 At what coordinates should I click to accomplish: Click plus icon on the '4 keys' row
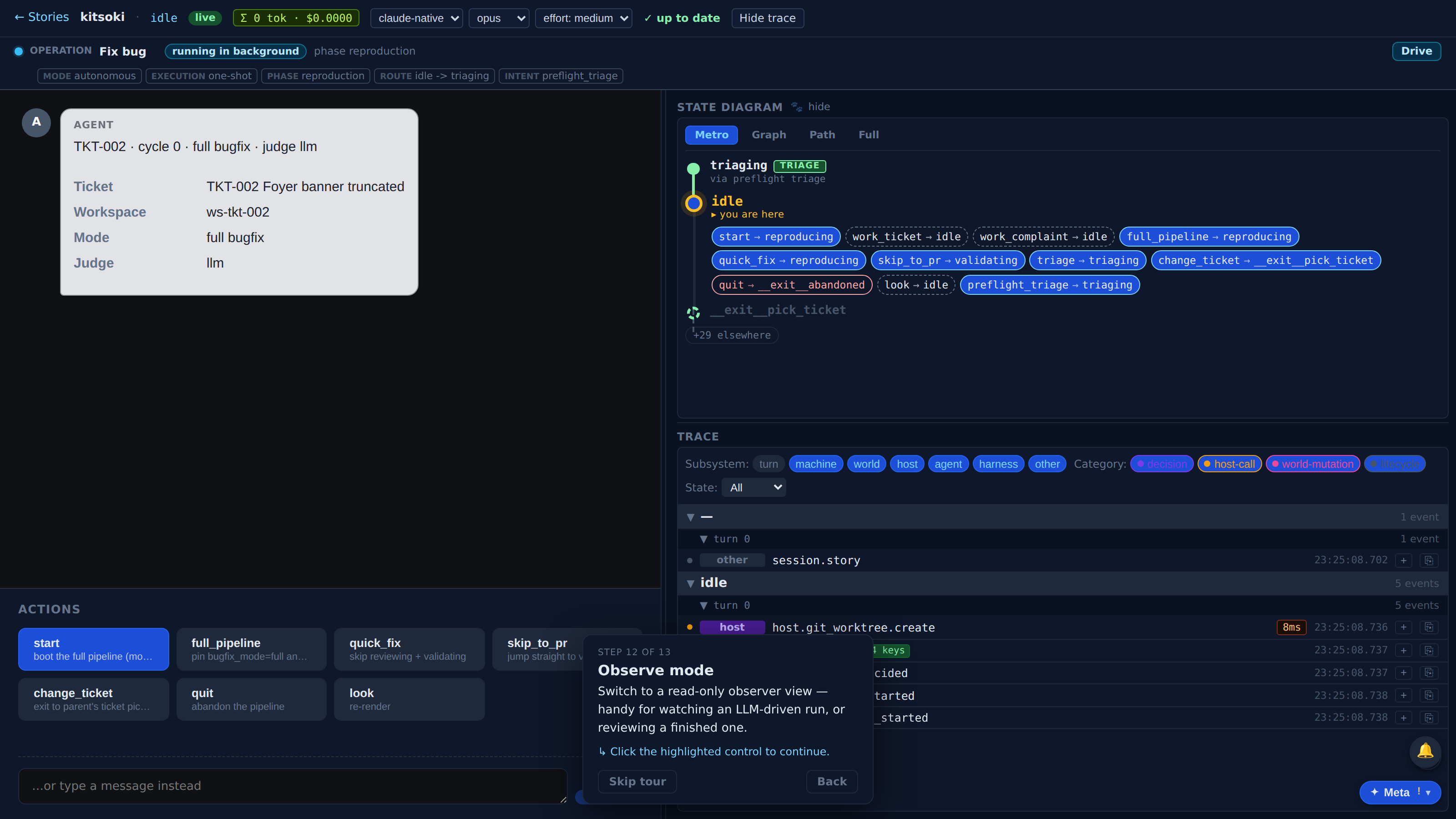[x=1403, y=650]
